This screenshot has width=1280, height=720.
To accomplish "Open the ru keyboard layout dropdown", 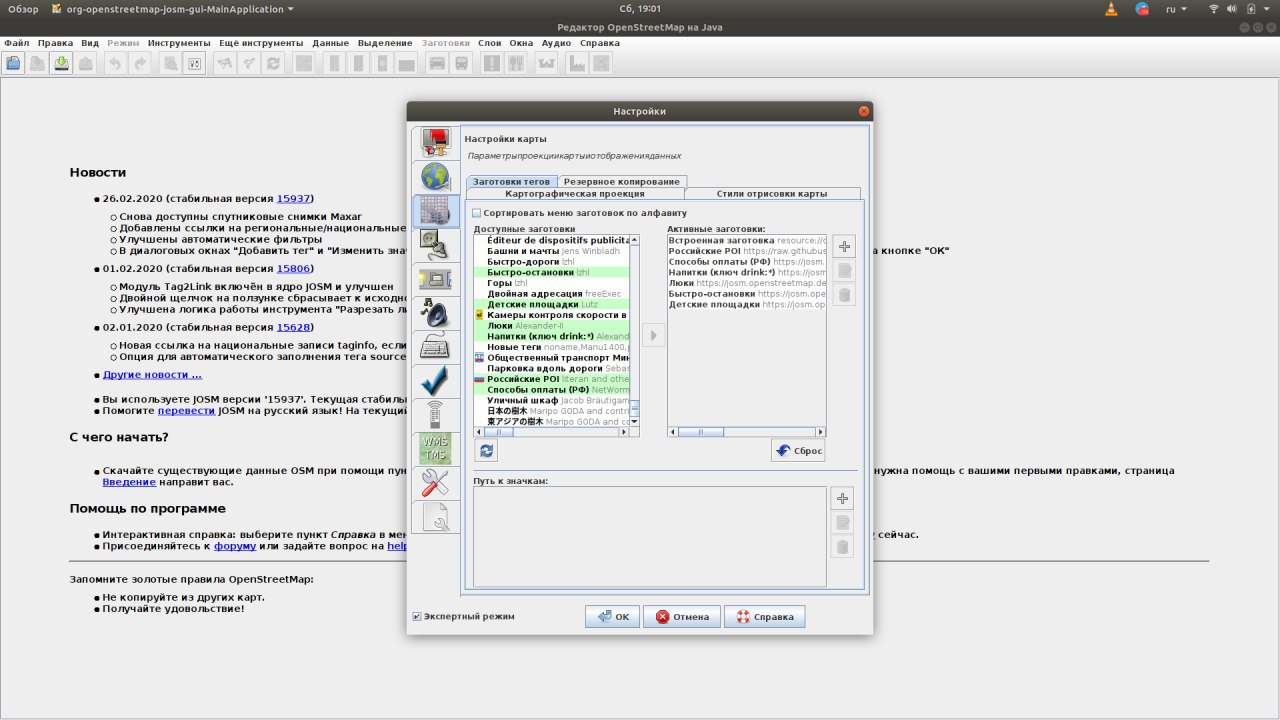I will 1176,9.
